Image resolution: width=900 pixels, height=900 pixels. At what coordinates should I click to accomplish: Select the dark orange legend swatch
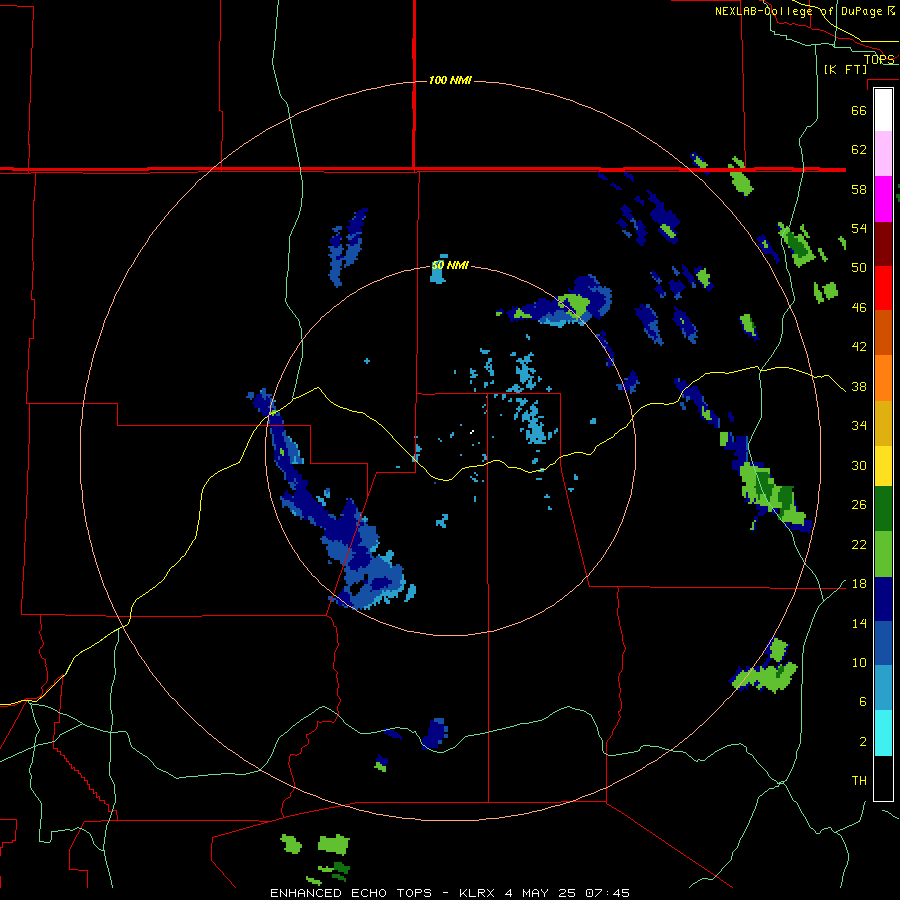pyautogui.click(x=883, y=333)
